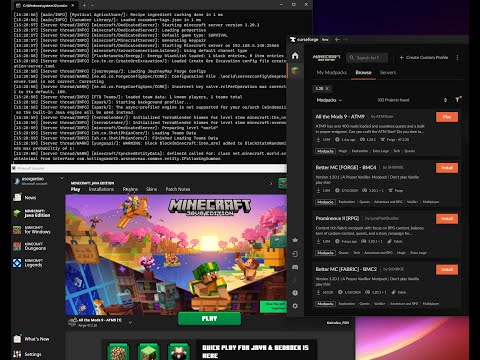Click the green PLAY button in launcher

point(209,319)
